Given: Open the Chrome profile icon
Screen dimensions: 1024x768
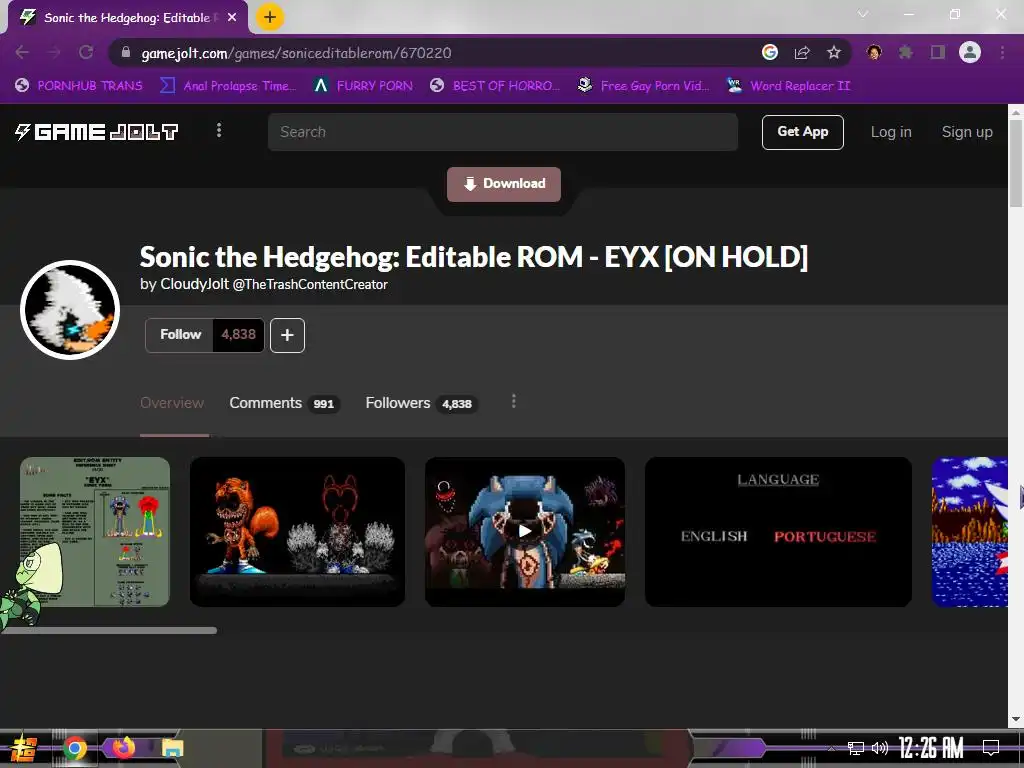Looking at the screenshot, I should [x=970, y=52].
